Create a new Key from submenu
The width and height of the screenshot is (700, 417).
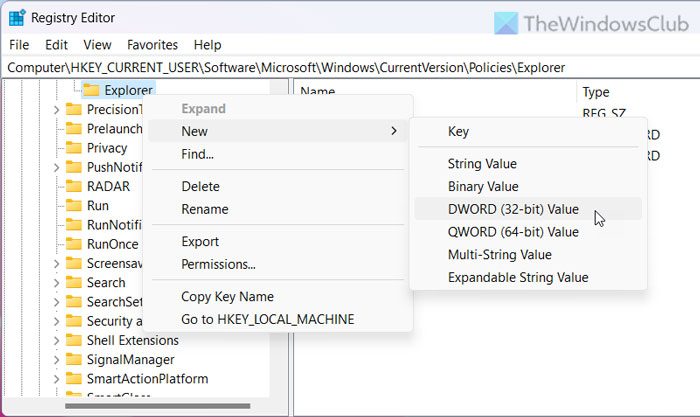(x=528, y=131)
